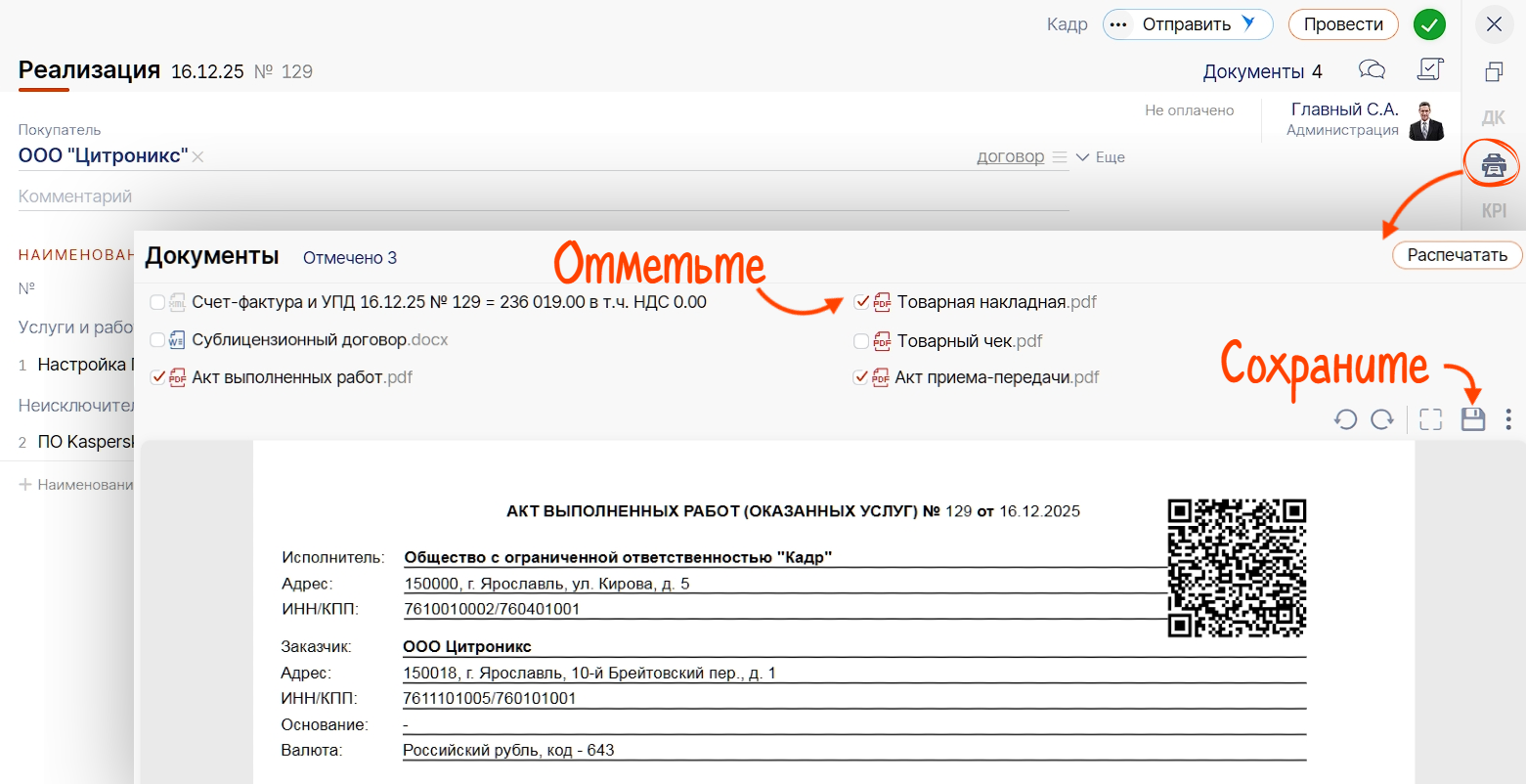Rotate document preview counterclockwise

tap(1346, 419)
